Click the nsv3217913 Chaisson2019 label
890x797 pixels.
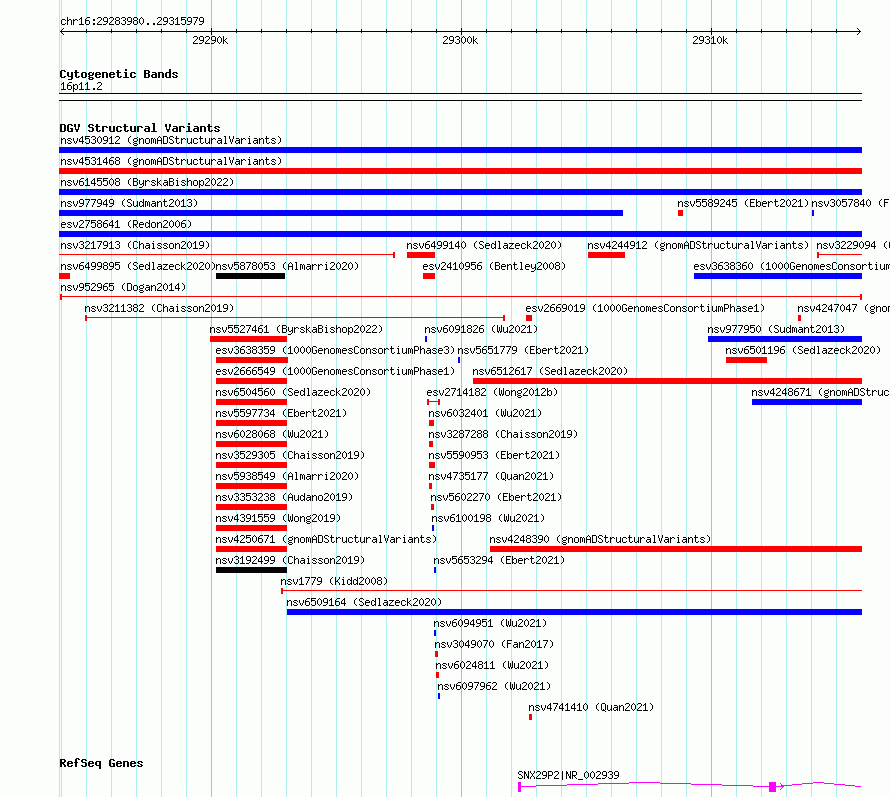coord(135,245)
